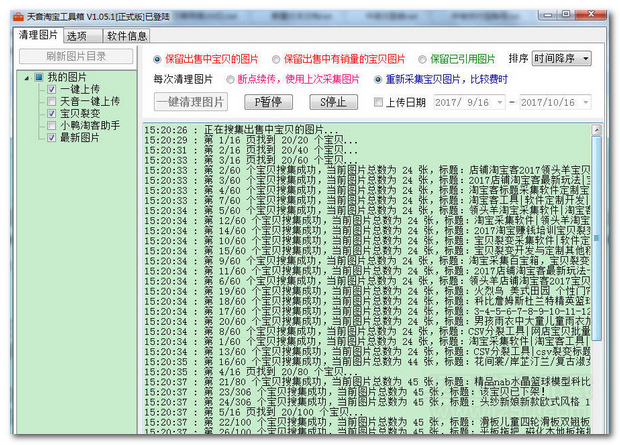Click log line 第 3/16 页找到 20/60 个宝贝

[x=251, y=160]
